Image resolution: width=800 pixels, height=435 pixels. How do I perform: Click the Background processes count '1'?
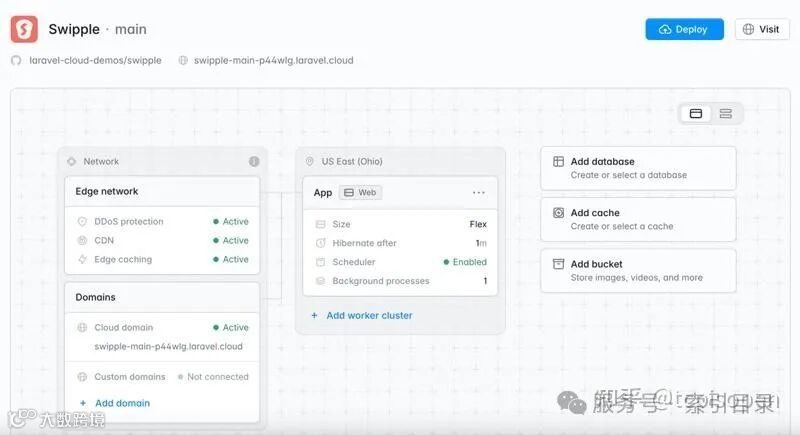[485, 281]
